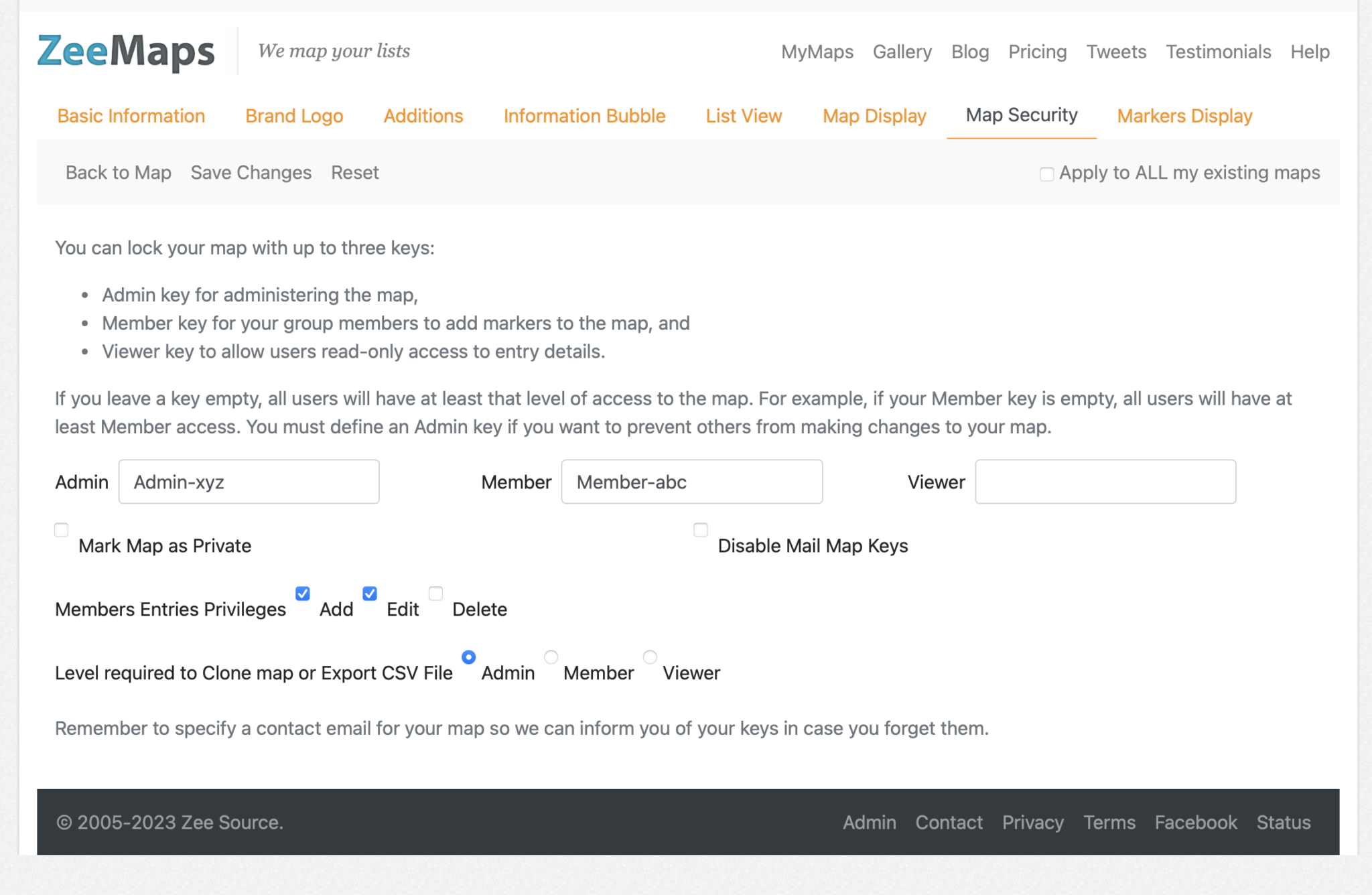Open the Basic Information tab
Screen dimensions: 1372x895
coord(131,116)
